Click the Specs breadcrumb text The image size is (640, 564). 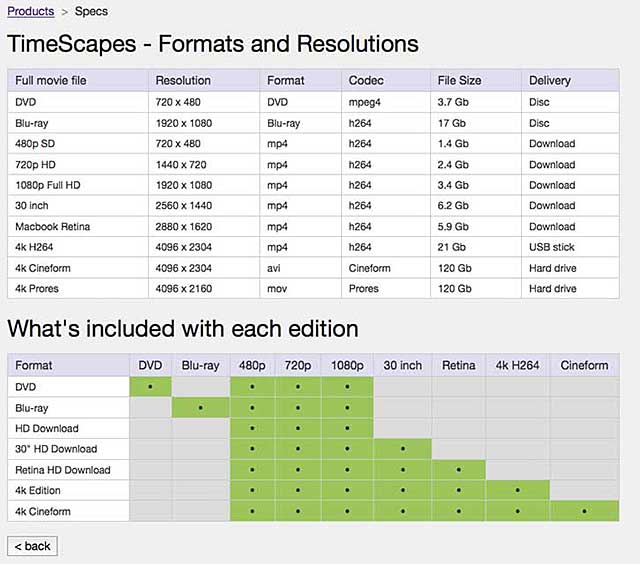[91, 11]
